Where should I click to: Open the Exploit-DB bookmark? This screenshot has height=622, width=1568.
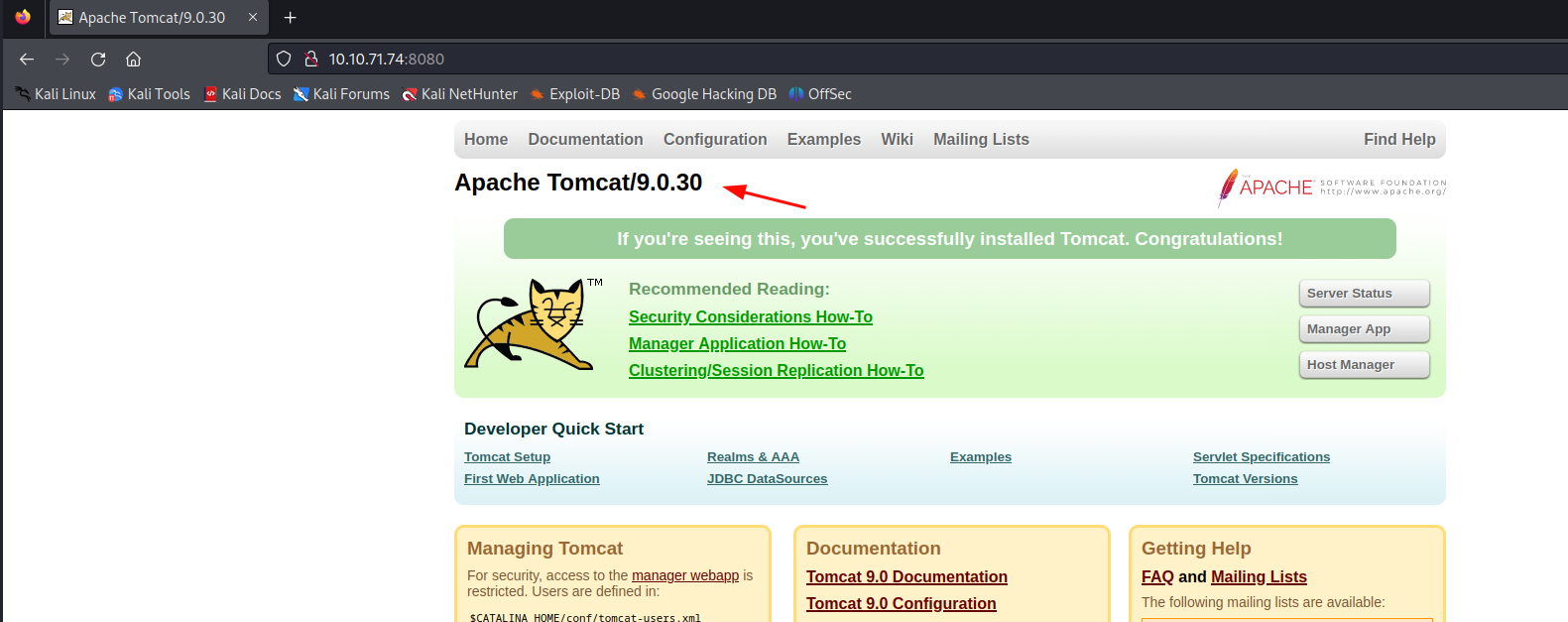pyautogui.click(x=574, y=94)
